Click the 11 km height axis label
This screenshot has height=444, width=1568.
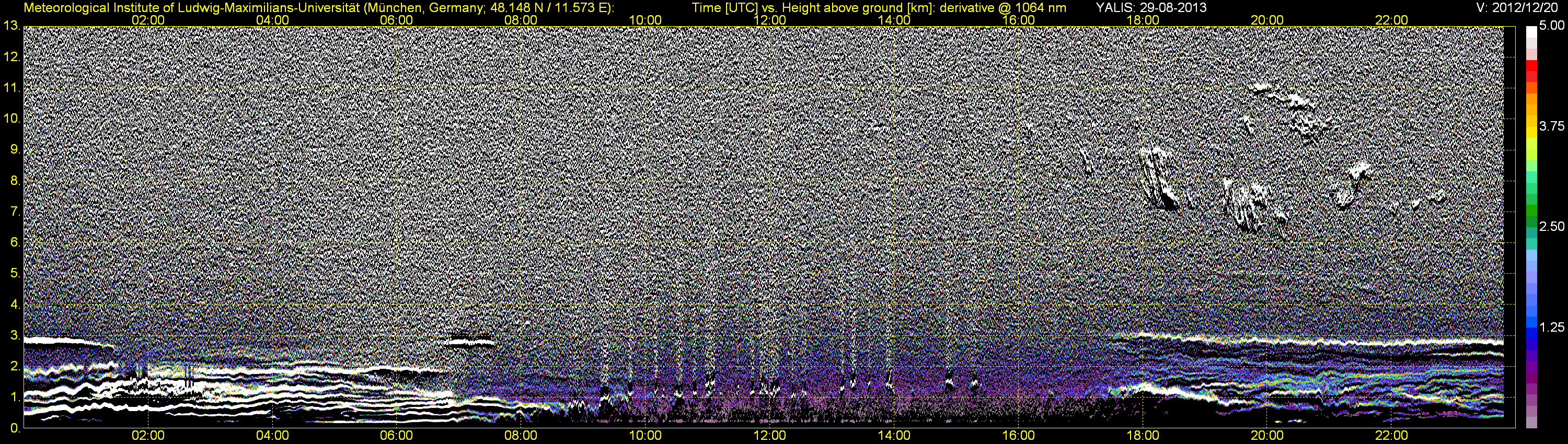11,88
